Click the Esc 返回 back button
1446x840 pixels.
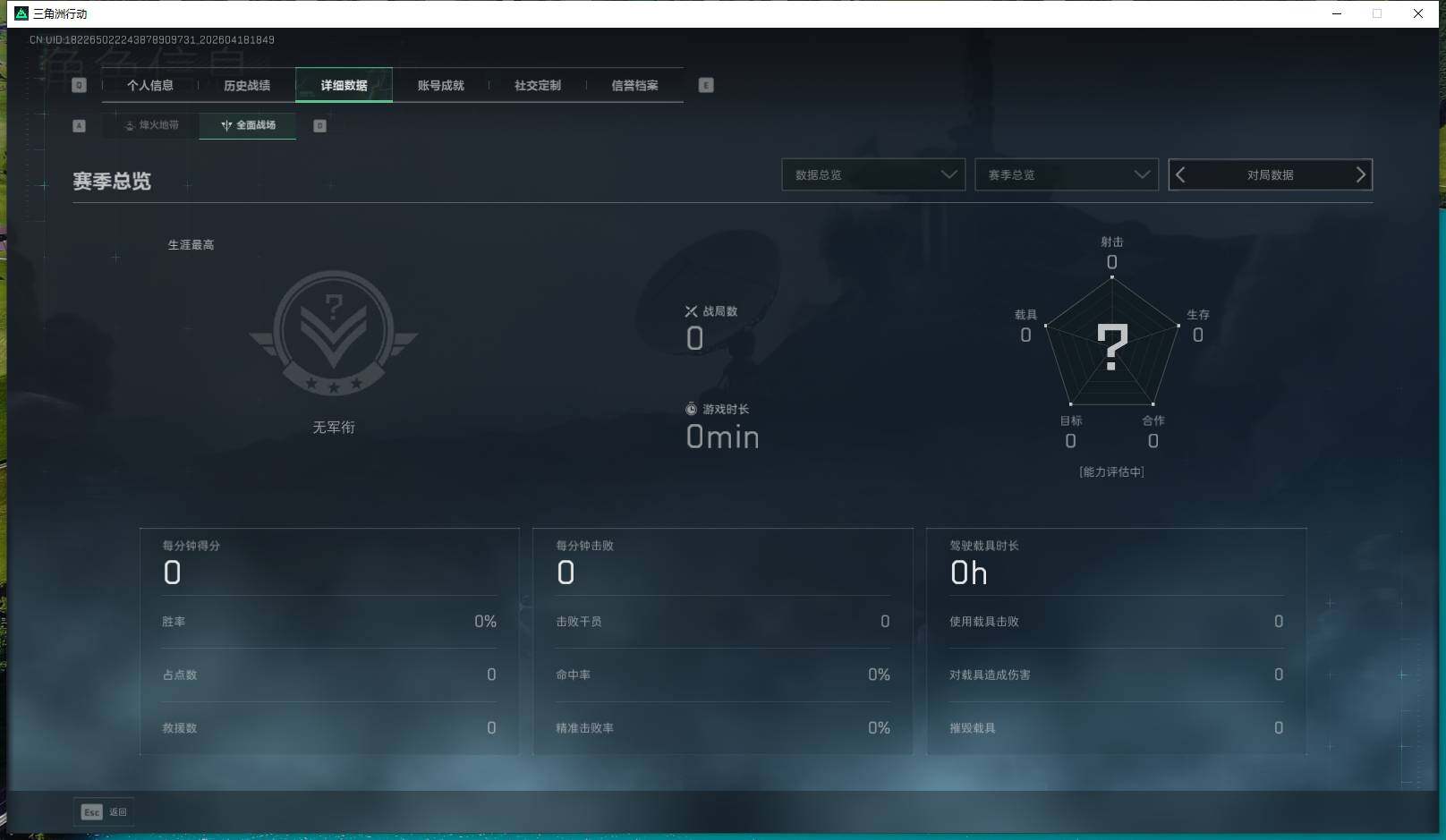[x=104, y=812]
